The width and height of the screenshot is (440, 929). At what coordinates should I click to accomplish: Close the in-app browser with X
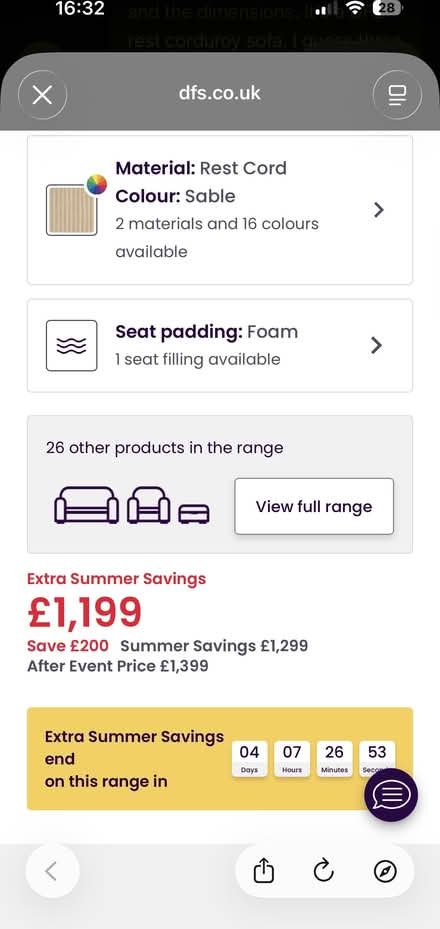[43, 94]
